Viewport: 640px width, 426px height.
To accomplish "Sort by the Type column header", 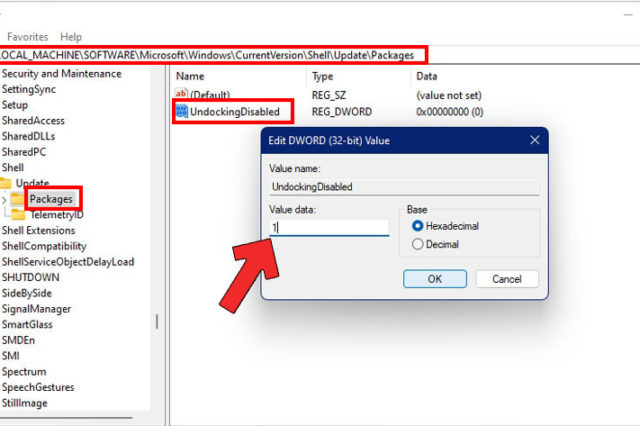I will point(322,76).
